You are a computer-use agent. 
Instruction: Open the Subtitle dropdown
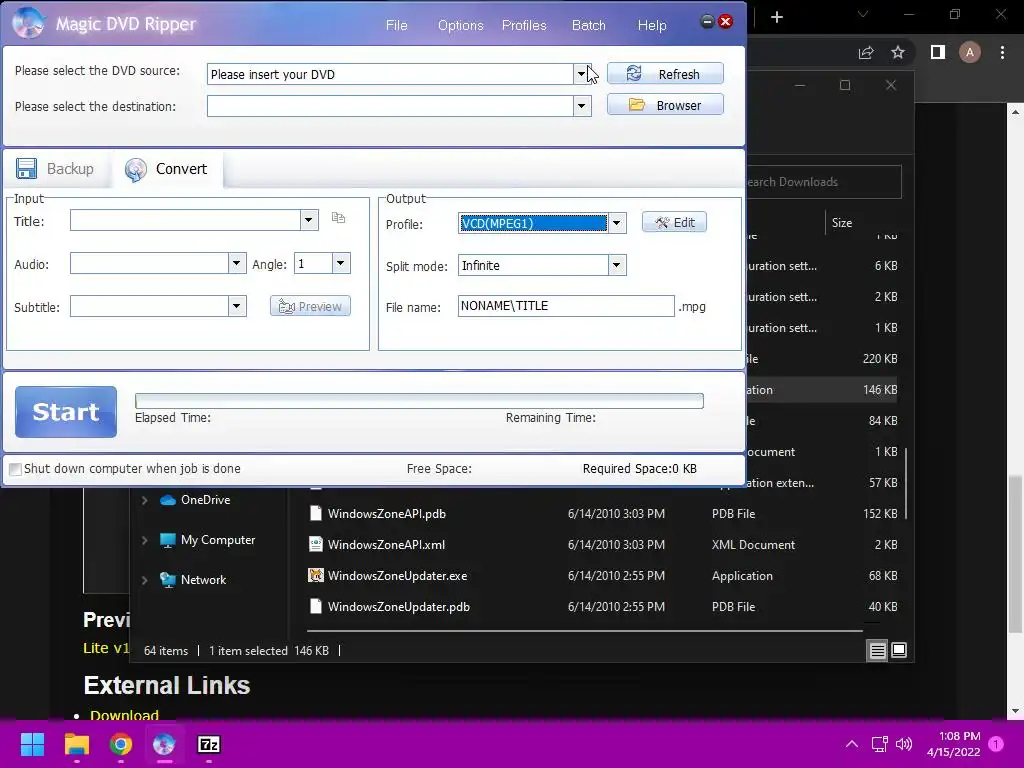coord(237,306)
